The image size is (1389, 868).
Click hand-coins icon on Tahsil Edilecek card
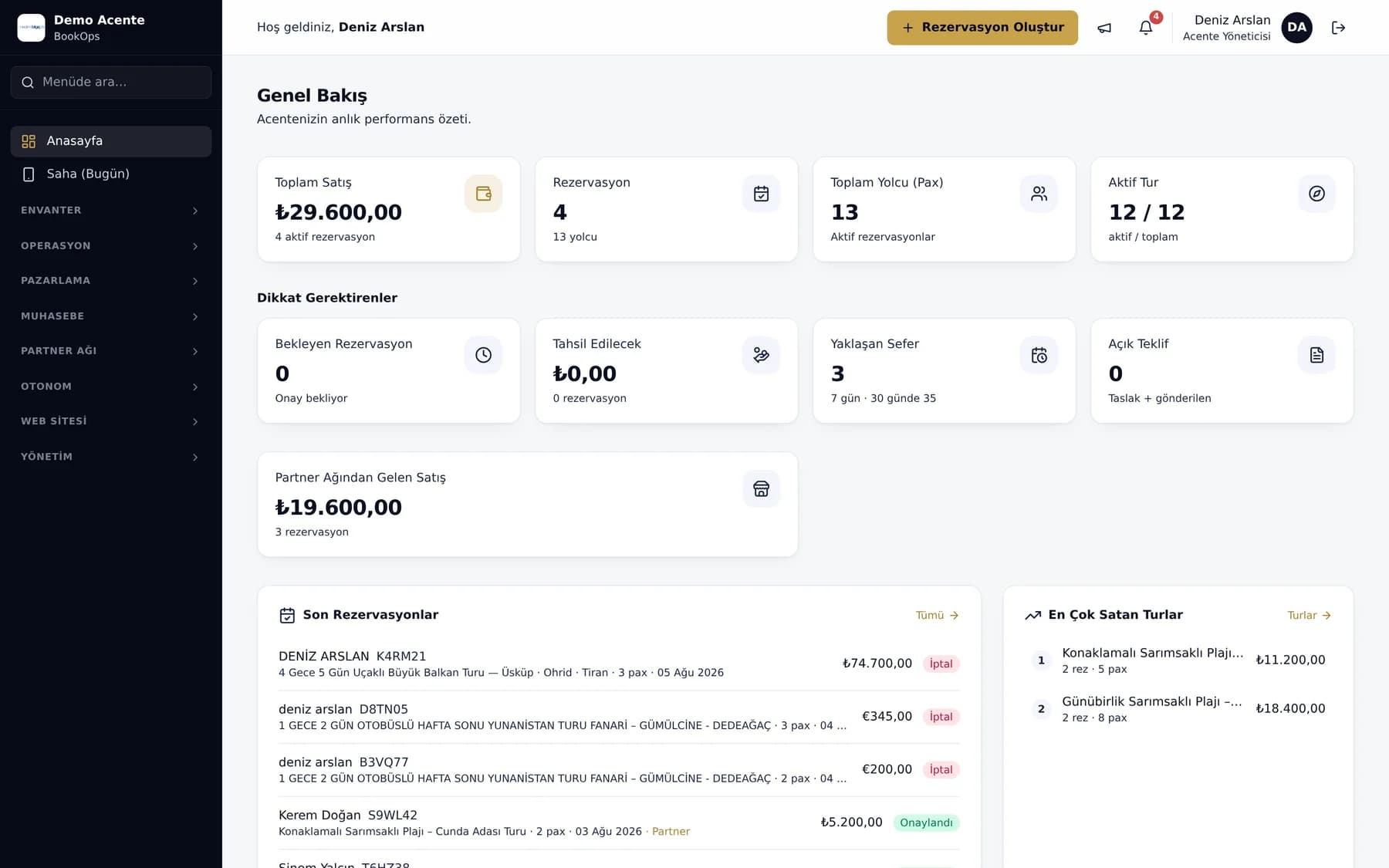pos(761,355)
